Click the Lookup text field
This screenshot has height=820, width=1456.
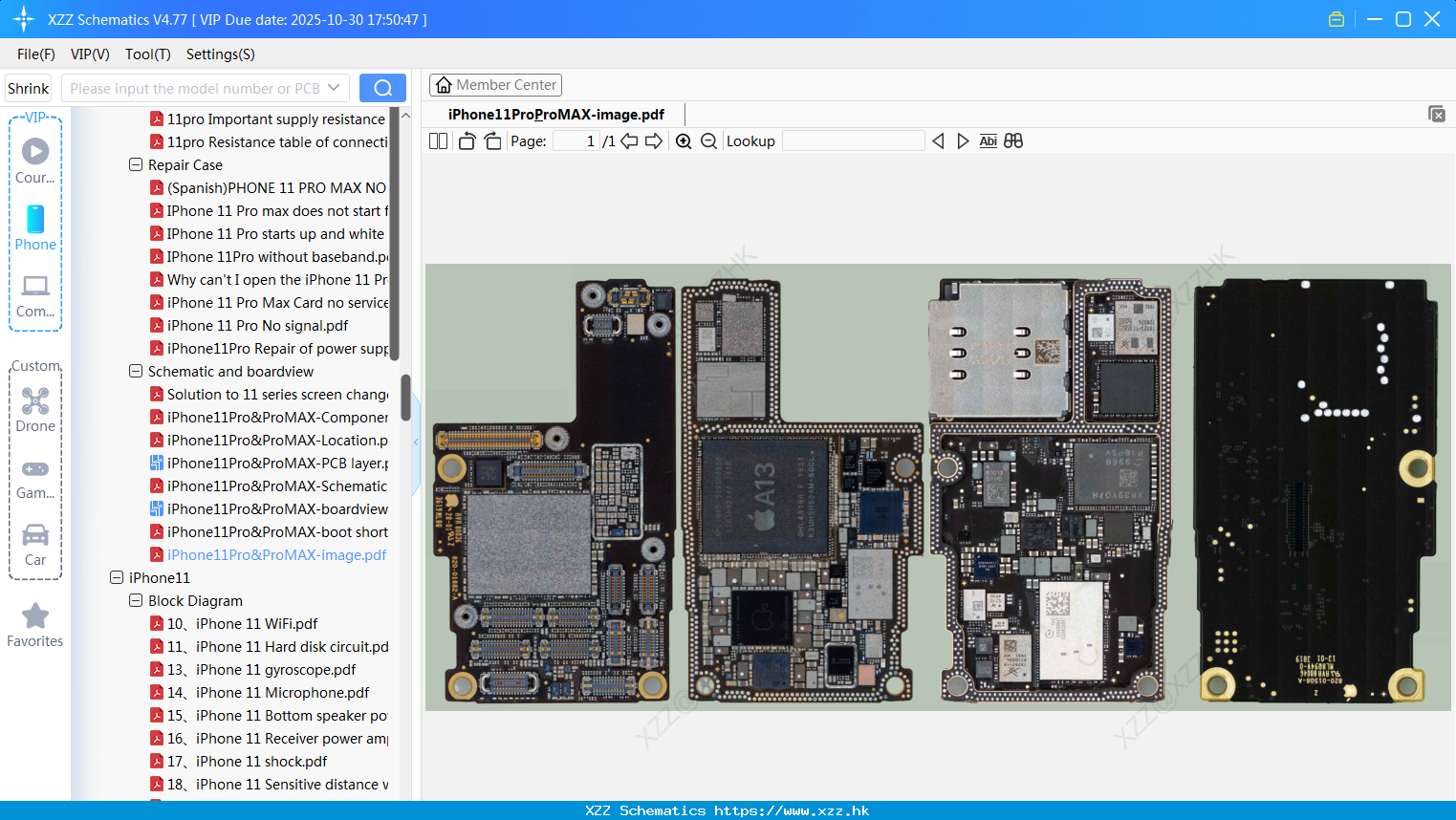click(854, 141)
